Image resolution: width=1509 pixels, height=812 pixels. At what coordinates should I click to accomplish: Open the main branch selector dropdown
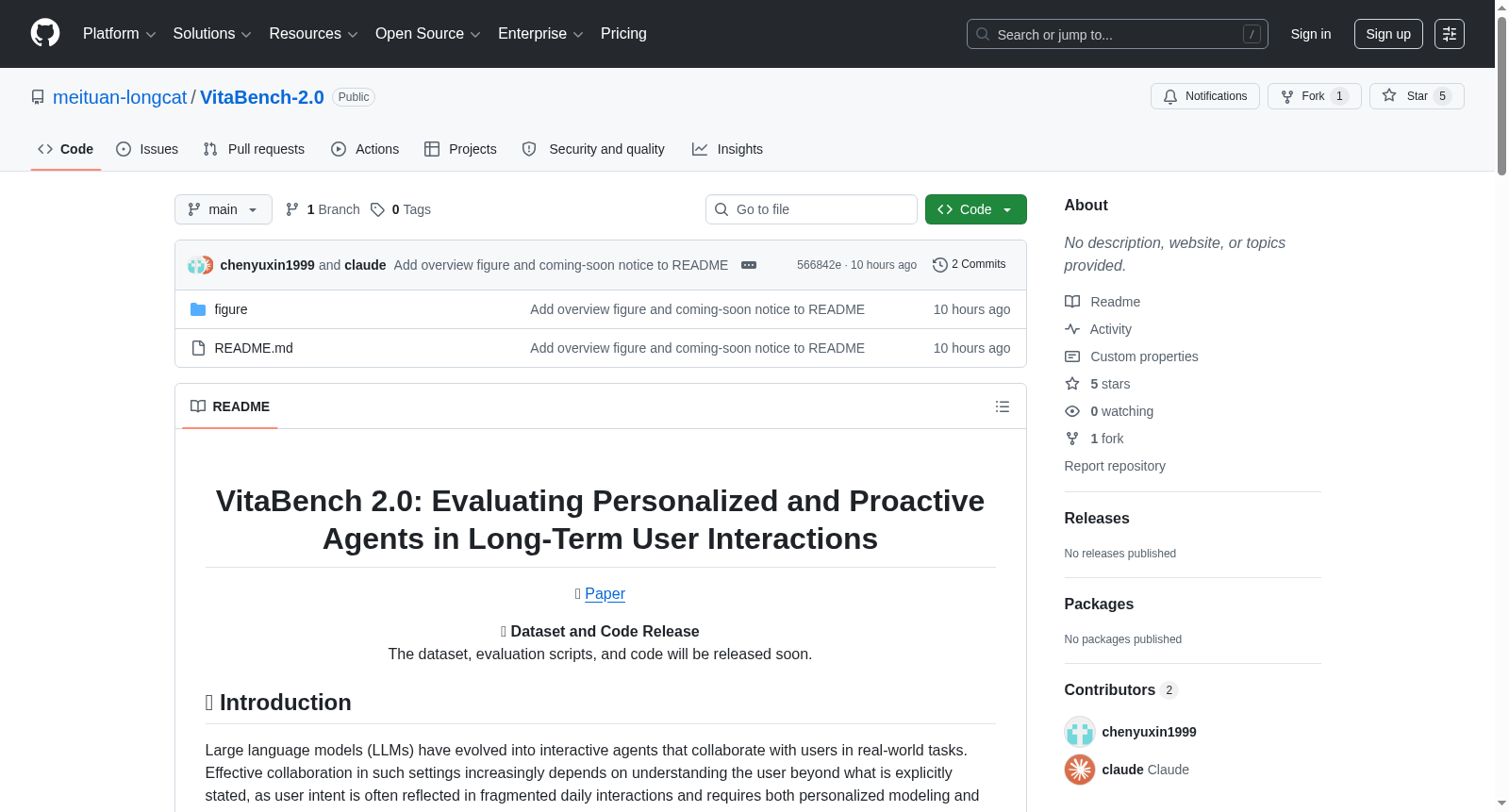tap(224, 209)
